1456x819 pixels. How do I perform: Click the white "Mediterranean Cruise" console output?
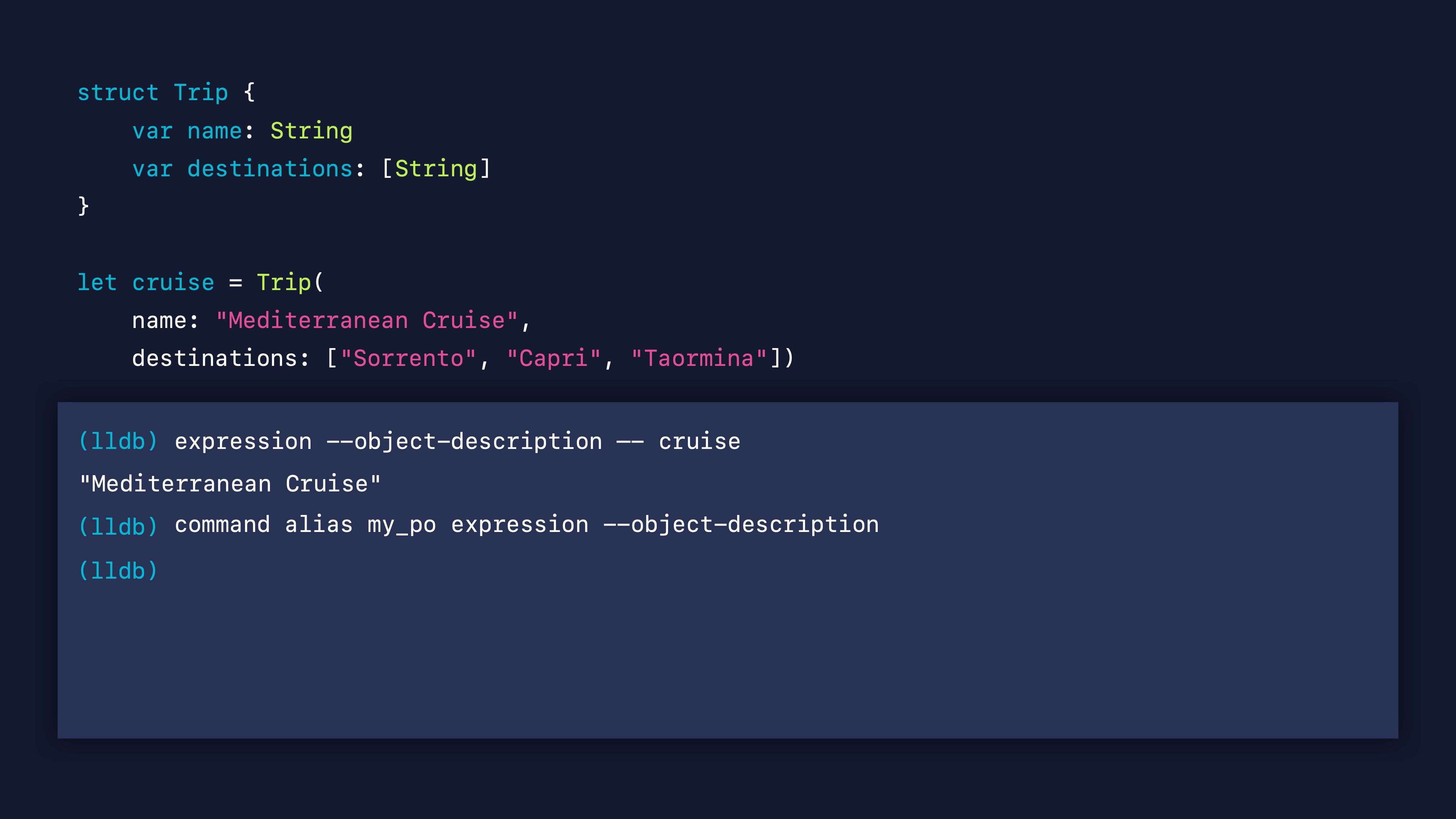(x=231, y=484)
